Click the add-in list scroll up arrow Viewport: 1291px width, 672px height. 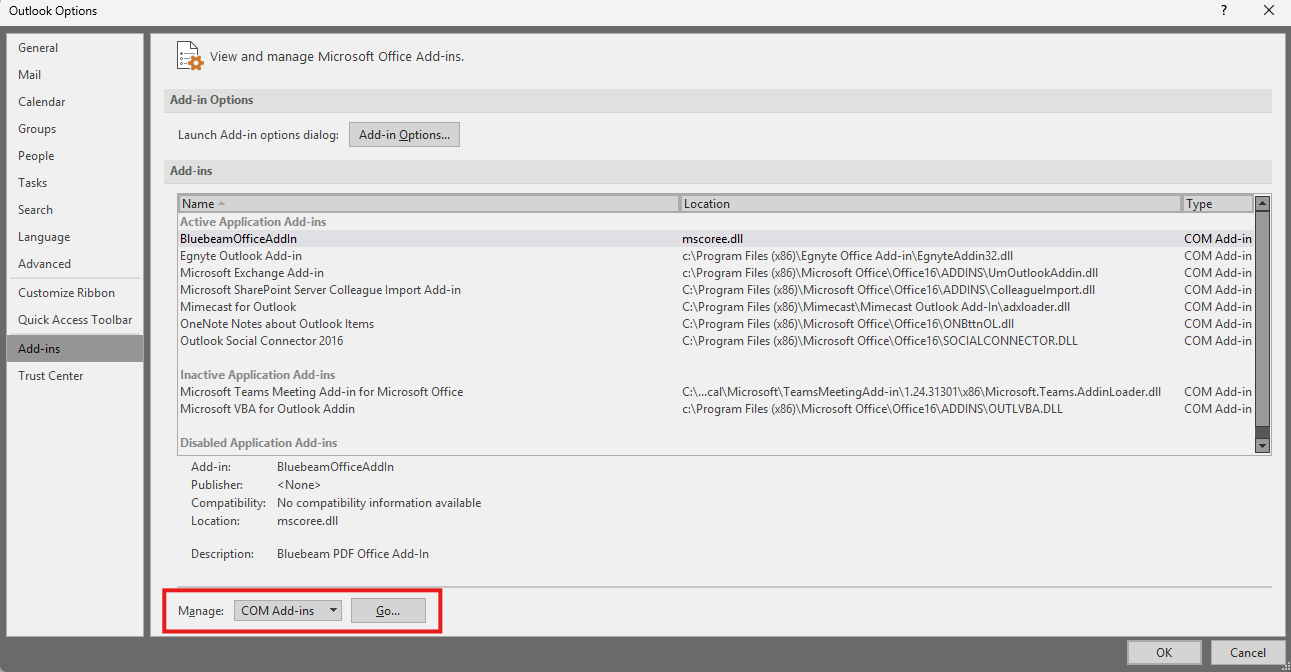[x=1262, y=203]
